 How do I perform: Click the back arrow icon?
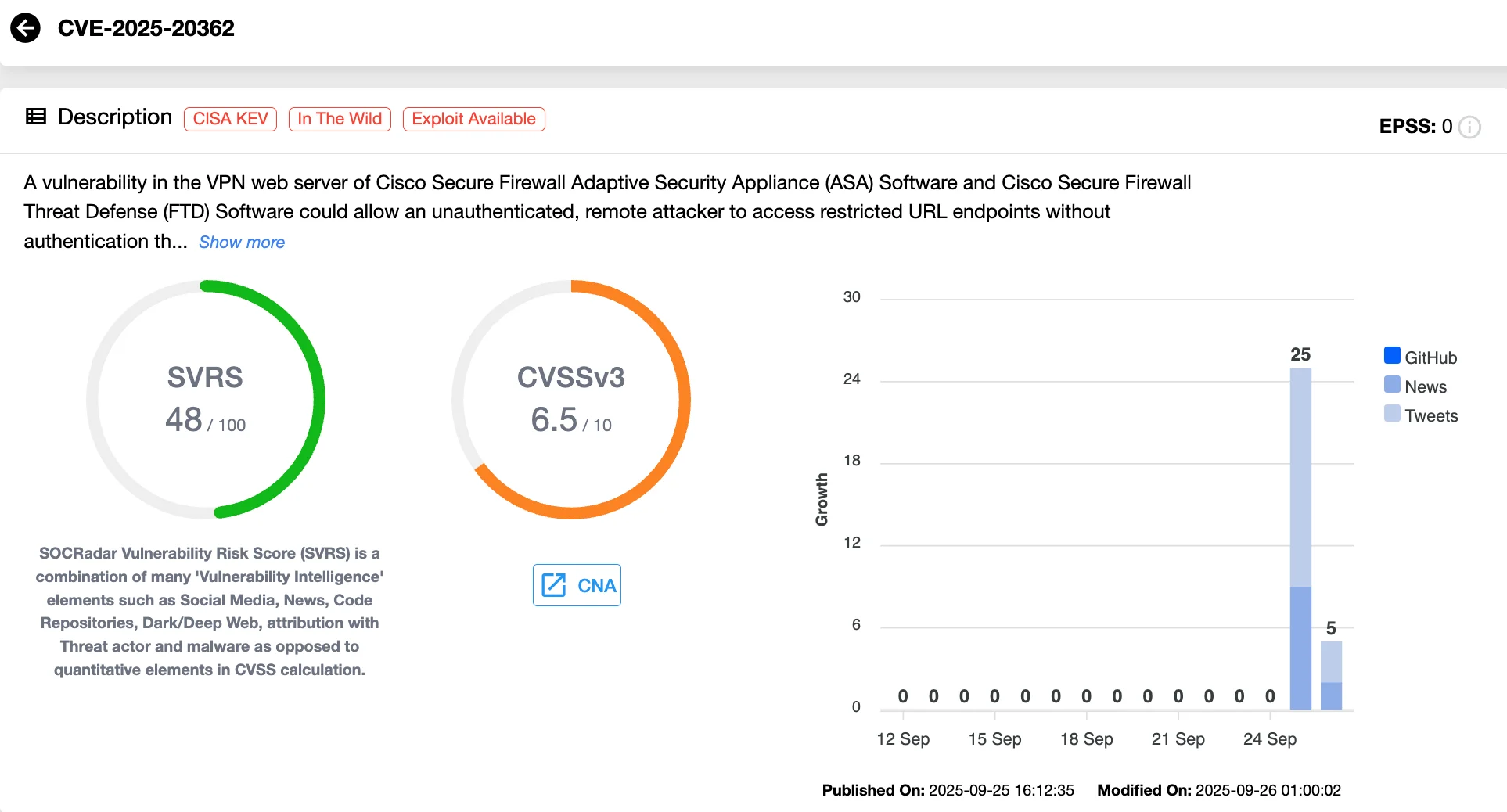pyautogui.click(x=25, y=28)
